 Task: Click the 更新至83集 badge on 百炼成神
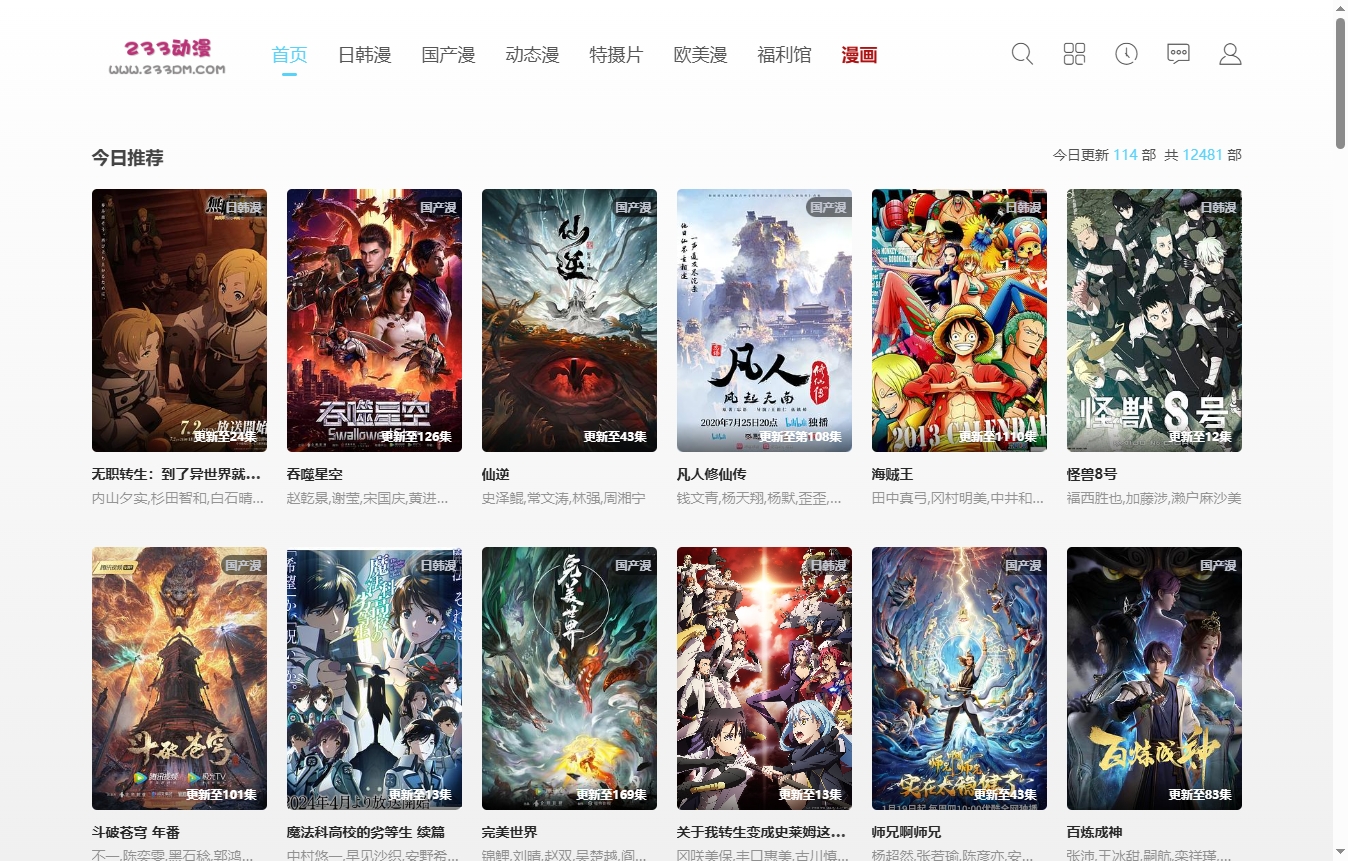[1200, 795]
